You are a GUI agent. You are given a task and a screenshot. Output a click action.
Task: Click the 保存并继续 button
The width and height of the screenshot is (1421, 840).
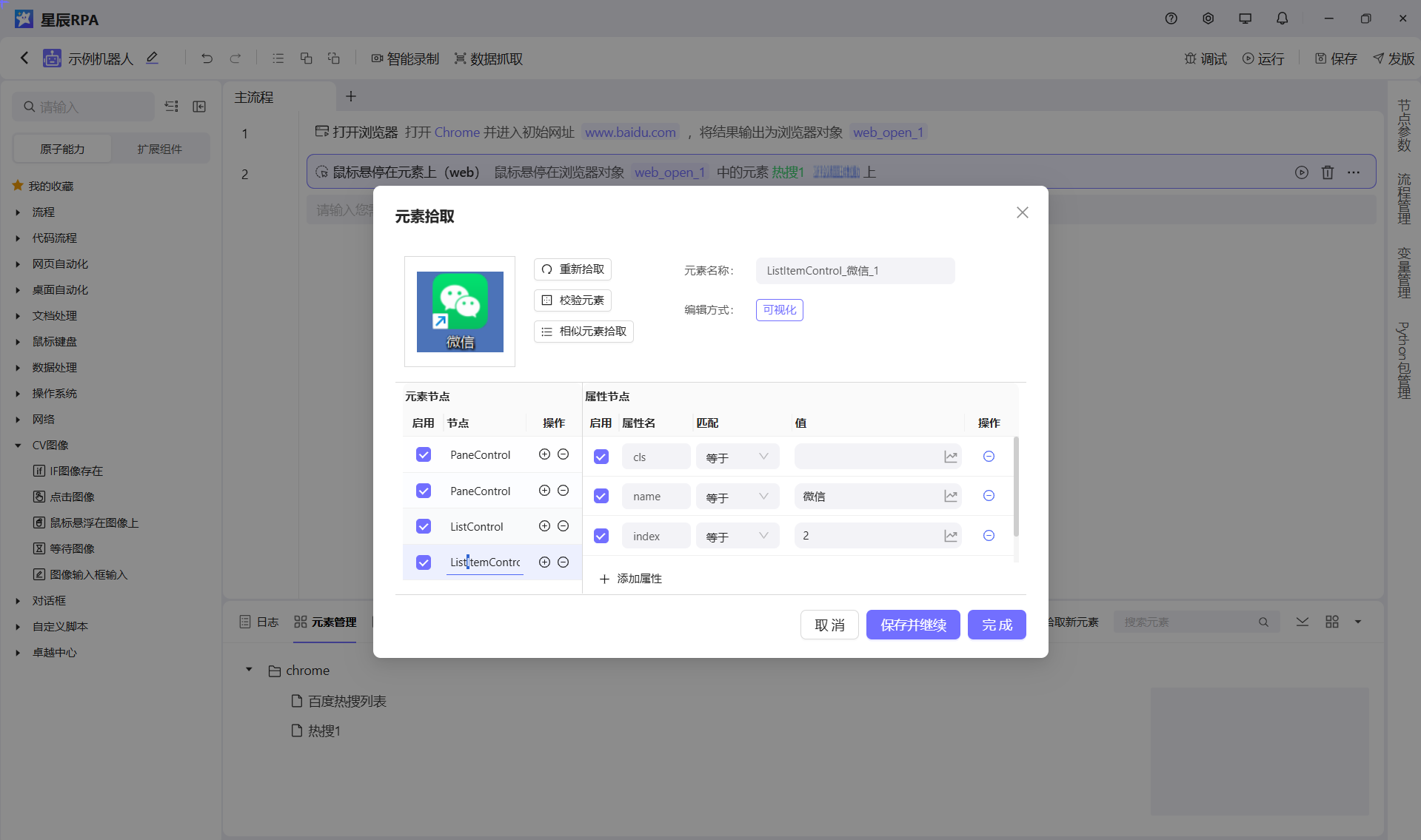912,625
